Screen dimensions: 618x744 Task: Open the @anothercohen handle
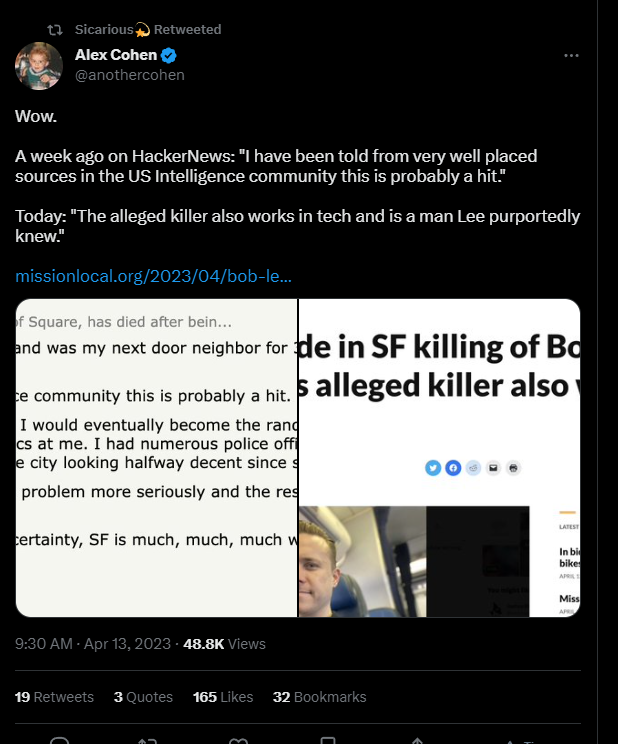129,75
